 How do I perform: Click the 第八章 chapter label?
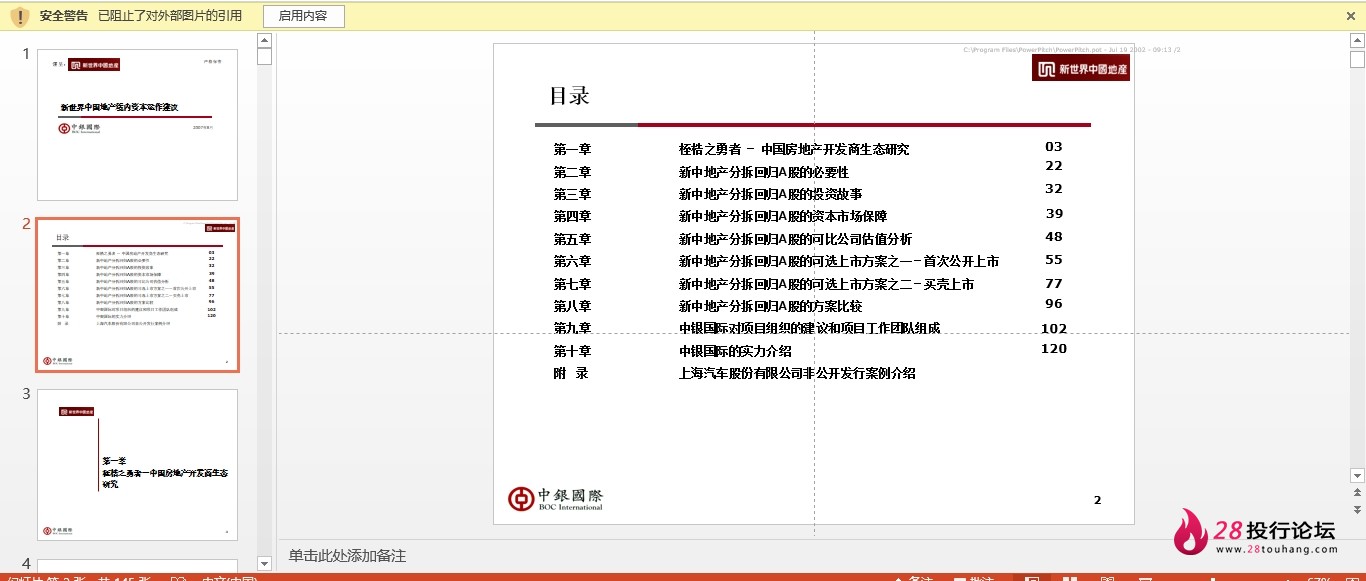(x=572, y=306)
